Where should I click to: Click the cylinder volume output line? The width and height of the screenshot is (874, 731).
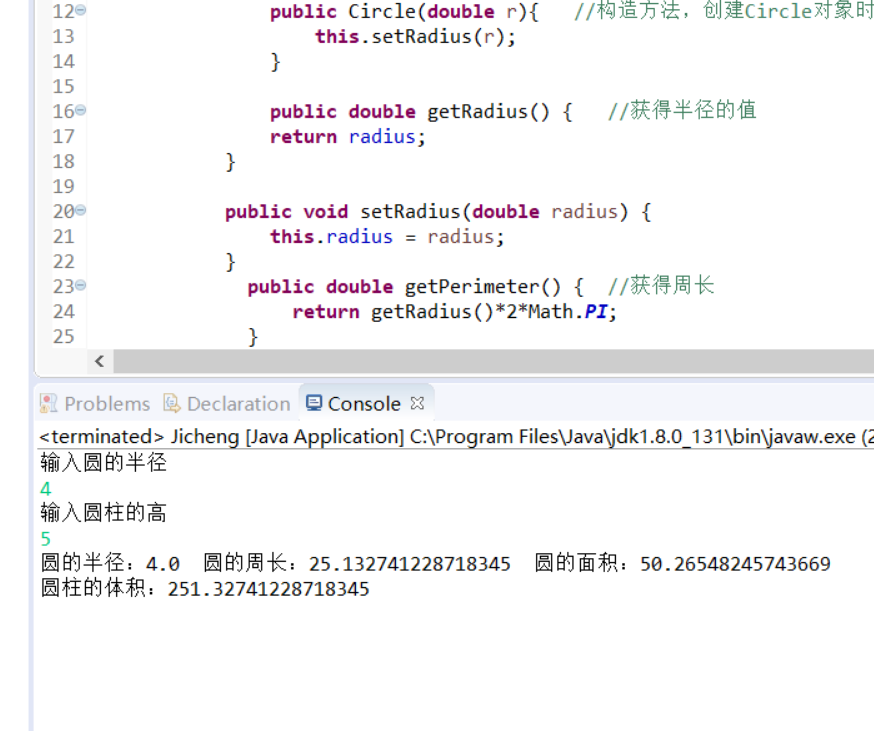pos(205,588)
